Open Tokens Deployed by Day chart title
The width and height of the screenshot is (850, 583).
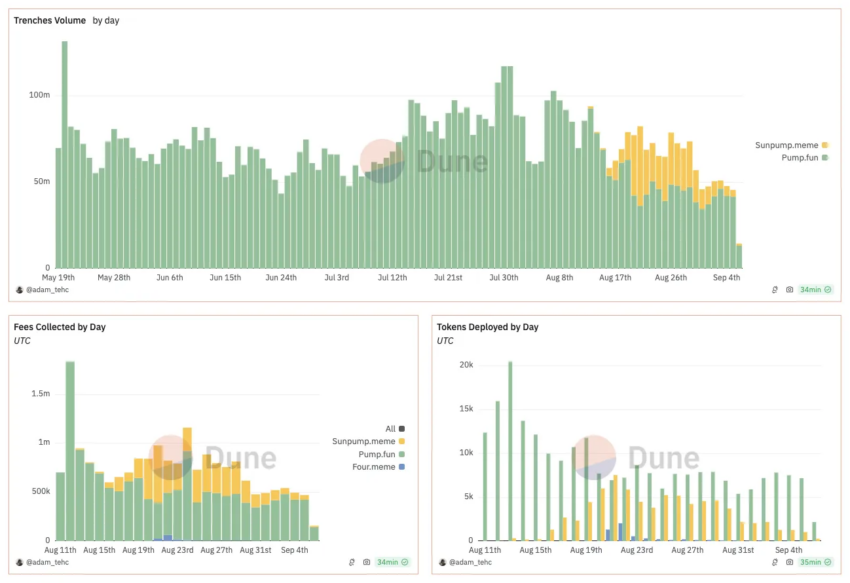point(487,327)
